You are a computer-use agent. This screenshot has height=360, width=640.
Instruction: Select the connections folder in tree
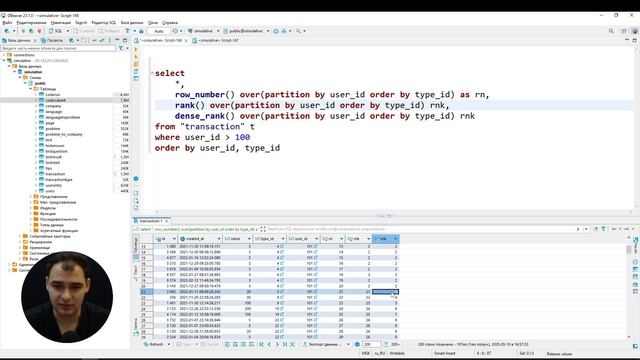(24, 55)
